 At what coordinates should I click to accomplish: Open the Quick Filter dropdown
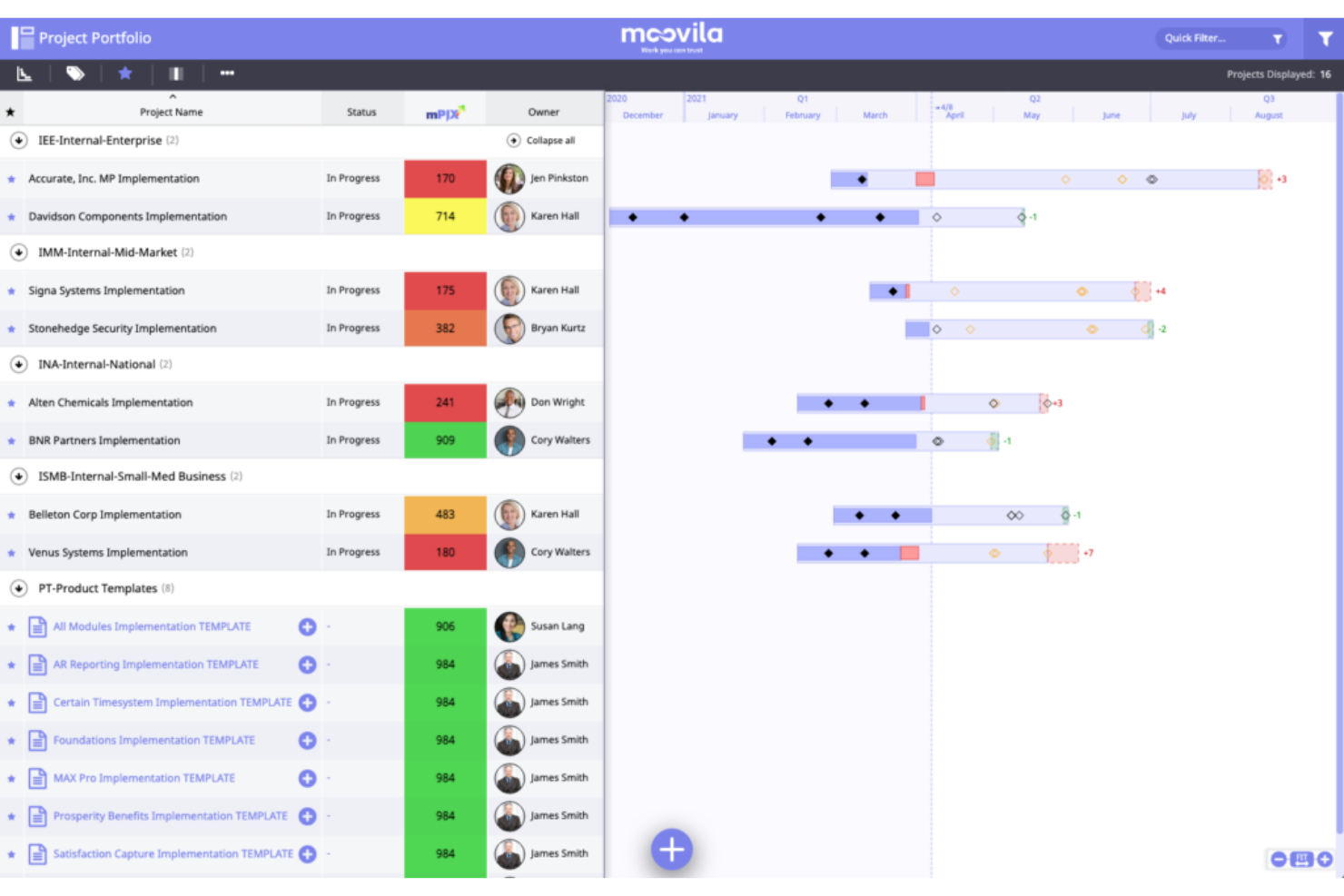click(1223, 38)
